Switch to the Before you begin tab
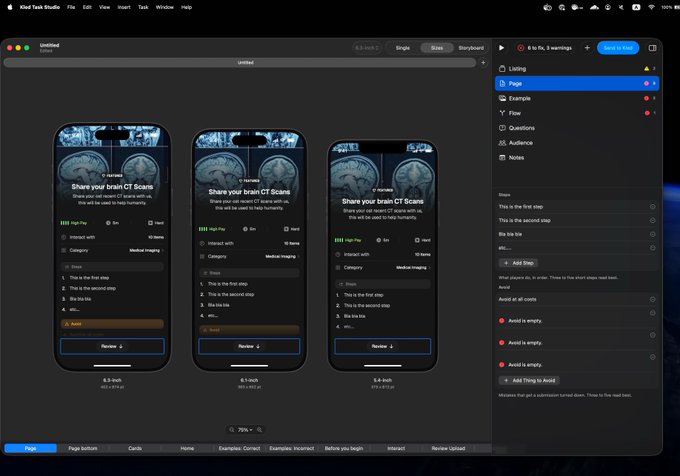Image resolution: width=680 pixels, height=476 pixels. [344, 448]
